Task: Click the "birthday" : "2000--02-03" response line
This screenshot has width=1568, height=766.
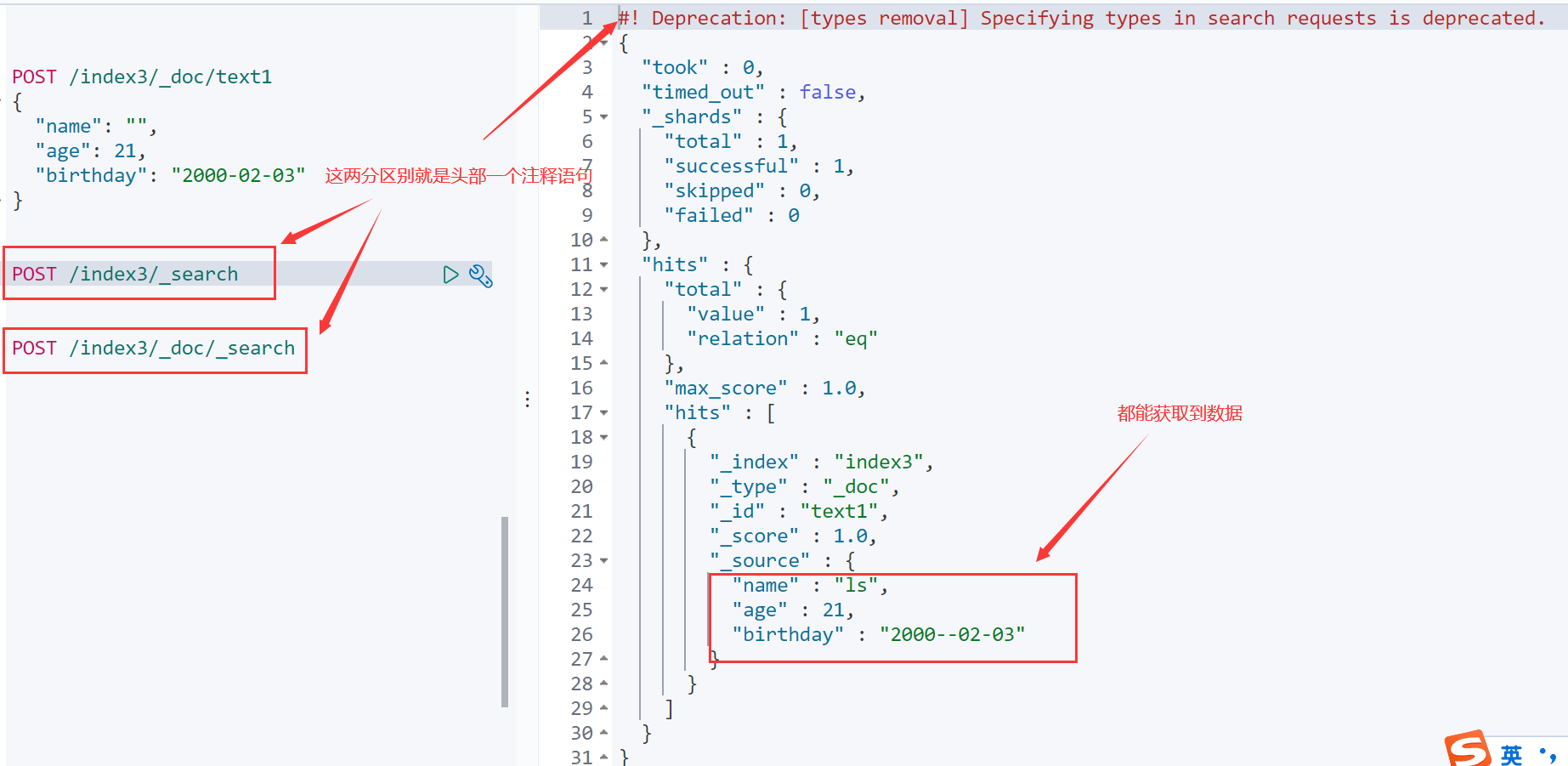Action: [x=879, y=635]
